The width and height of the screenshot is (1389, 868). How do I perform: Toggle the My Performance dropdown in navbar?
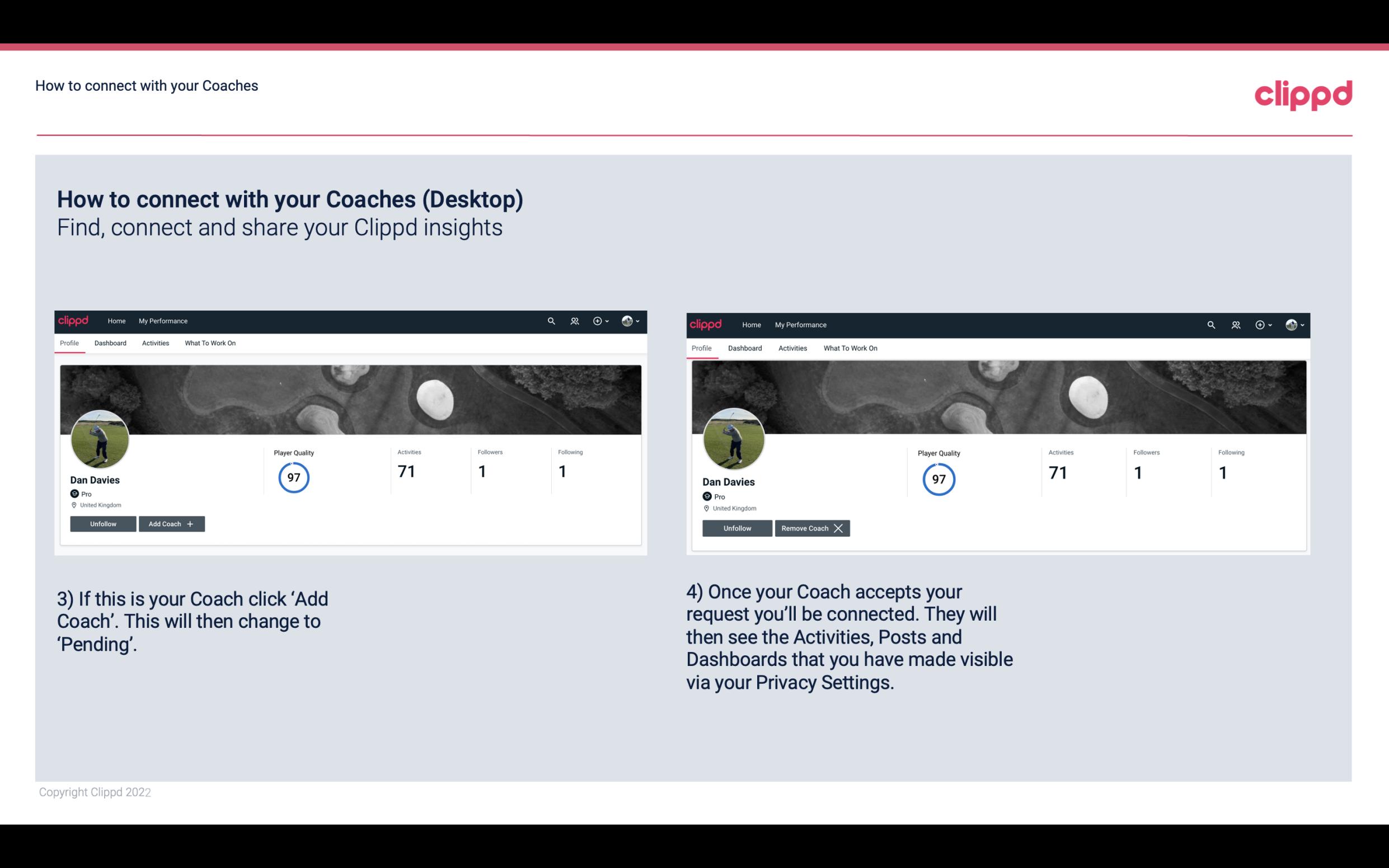[162, 320]
